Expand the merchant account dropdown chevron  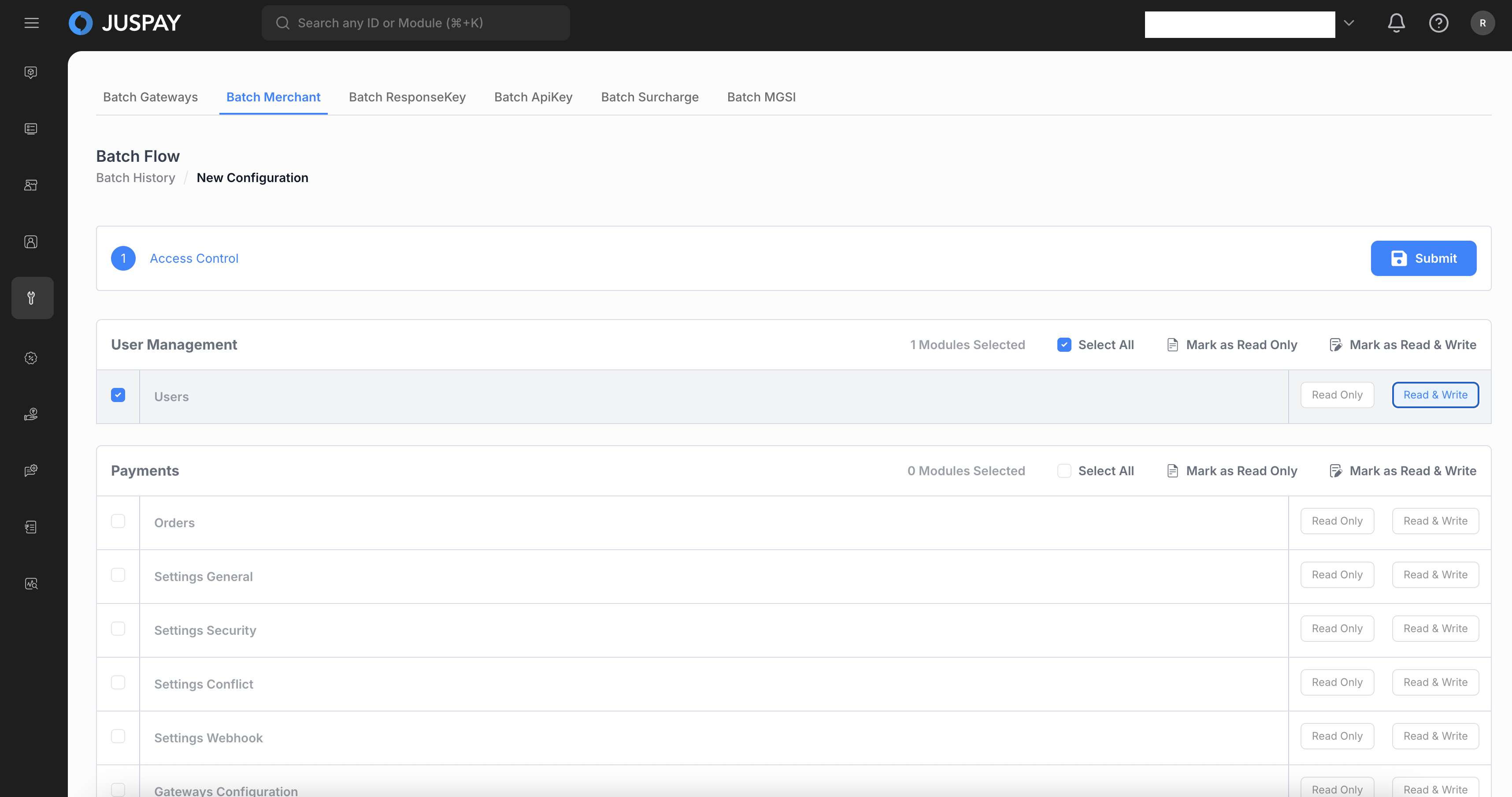click(1349, 23)
